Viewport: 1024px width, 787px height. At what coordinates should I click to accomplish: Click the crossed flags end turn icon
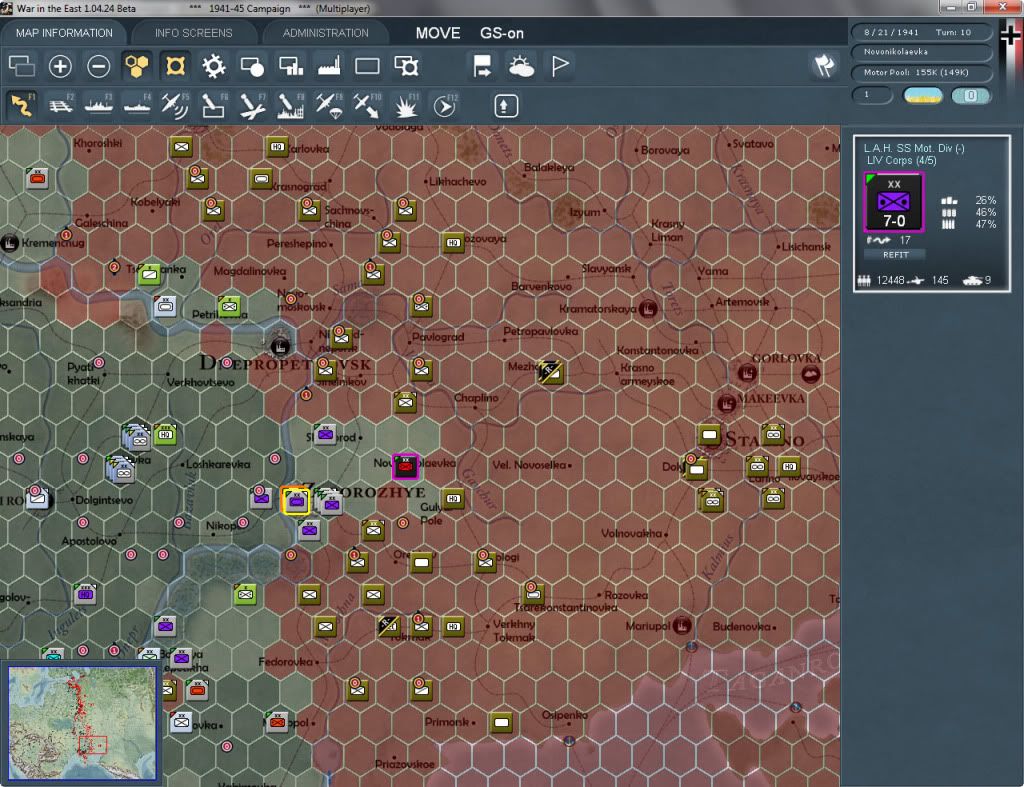tap(824, 65)
